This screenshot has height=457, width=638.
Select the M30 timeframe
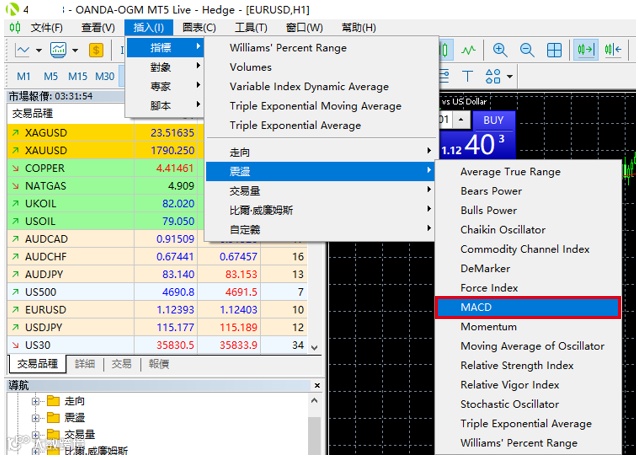pyautogui.click(x=105, y=76)
